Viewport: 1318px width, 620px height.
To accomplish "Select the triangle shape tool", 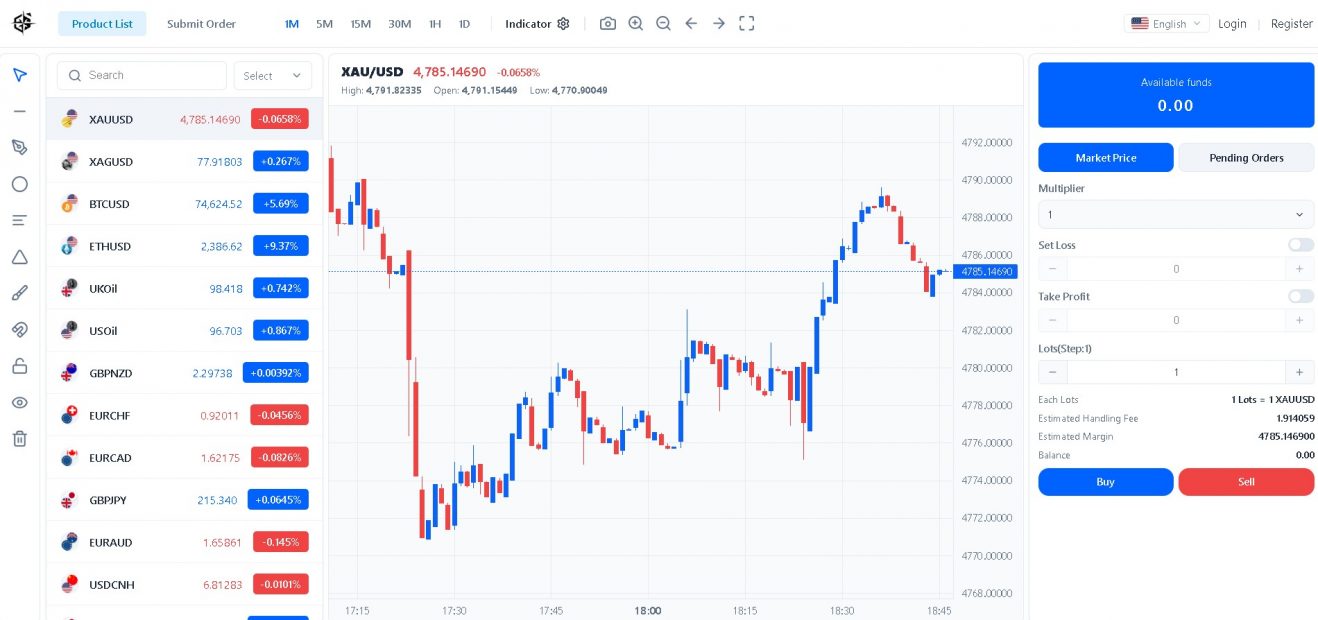I will pyautogui.click(x=19, y=257).
